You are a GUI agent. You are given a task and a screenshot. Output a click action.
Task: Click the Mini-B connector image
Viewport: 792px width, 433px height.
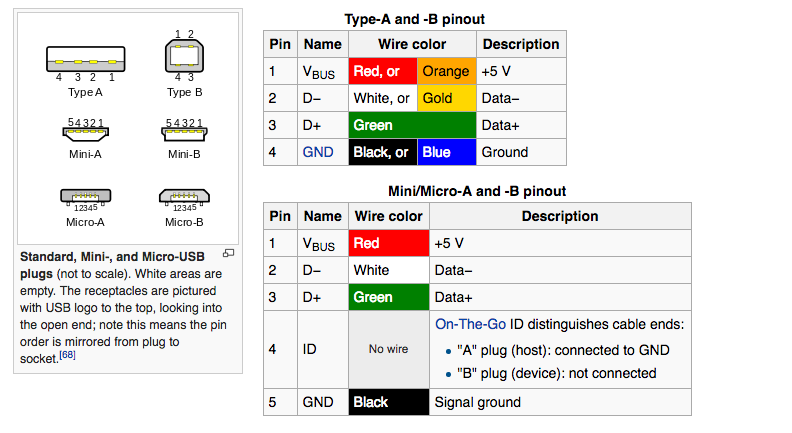click(x=184, y=132)
